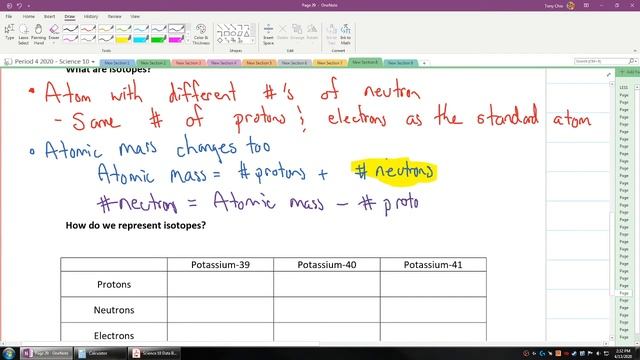Switch to the View tab
The image size is (640, 360).
click(135, 17)
